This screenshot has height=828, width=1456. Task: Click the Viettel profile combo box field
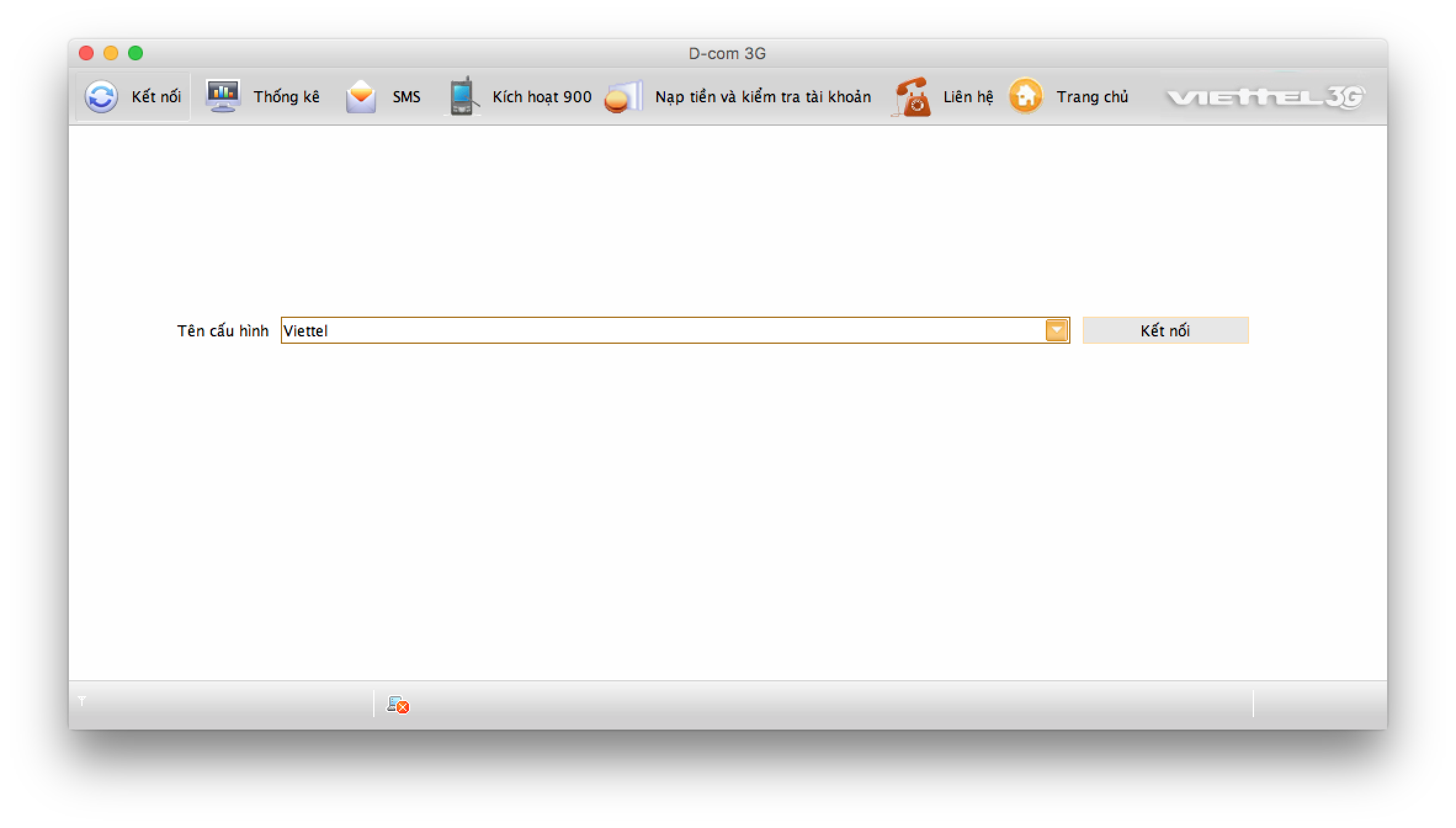tap(662, 331)
